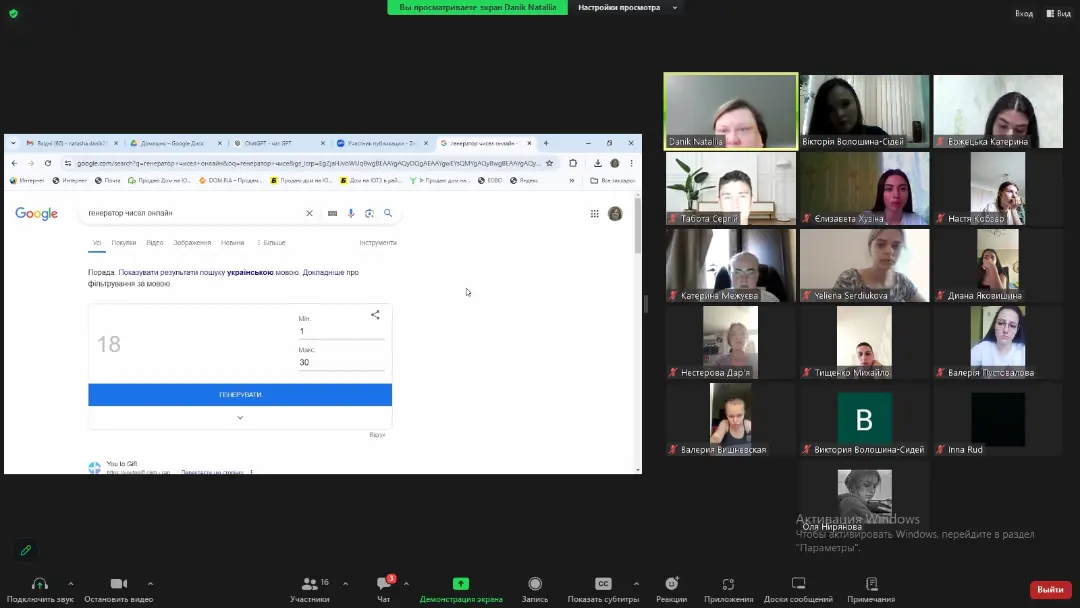Screen dimensions: 1080x608
Task: Start Демонстрация экрана screen sharing
Action: tap(460, 584)
